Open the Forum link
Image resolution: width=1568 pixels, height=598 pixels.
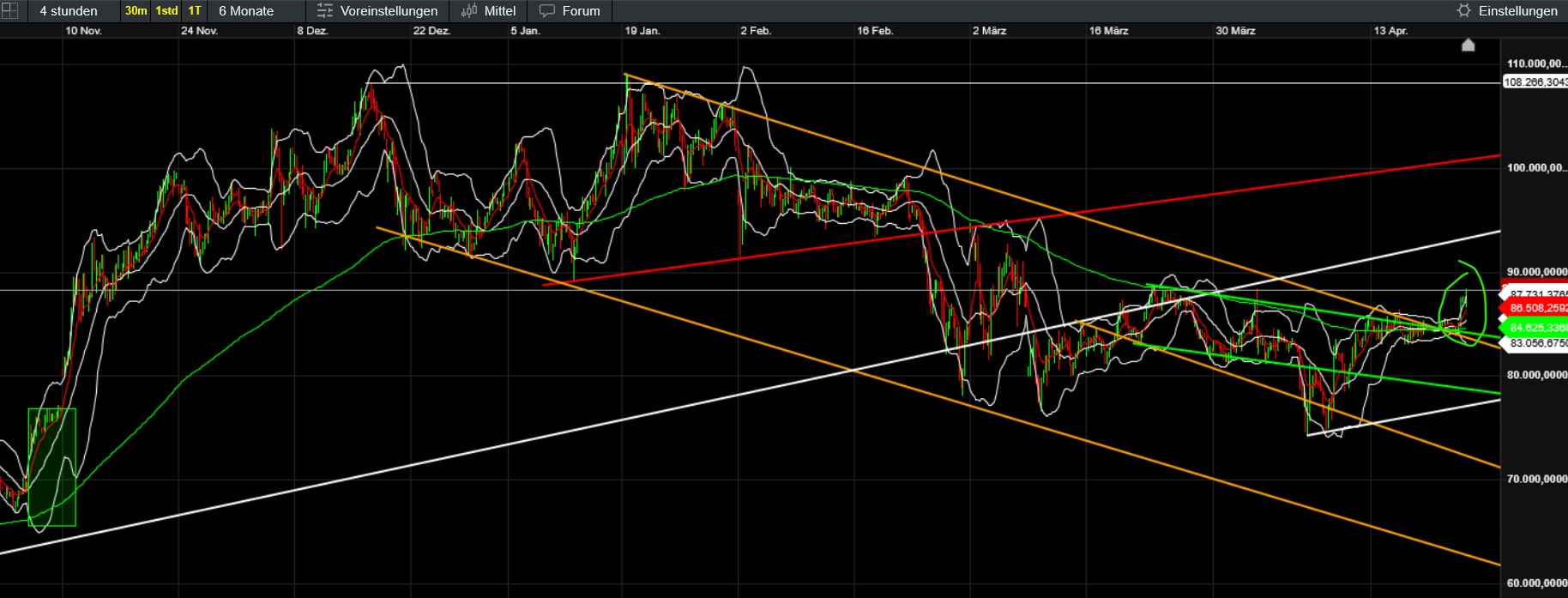pos(581,11)
